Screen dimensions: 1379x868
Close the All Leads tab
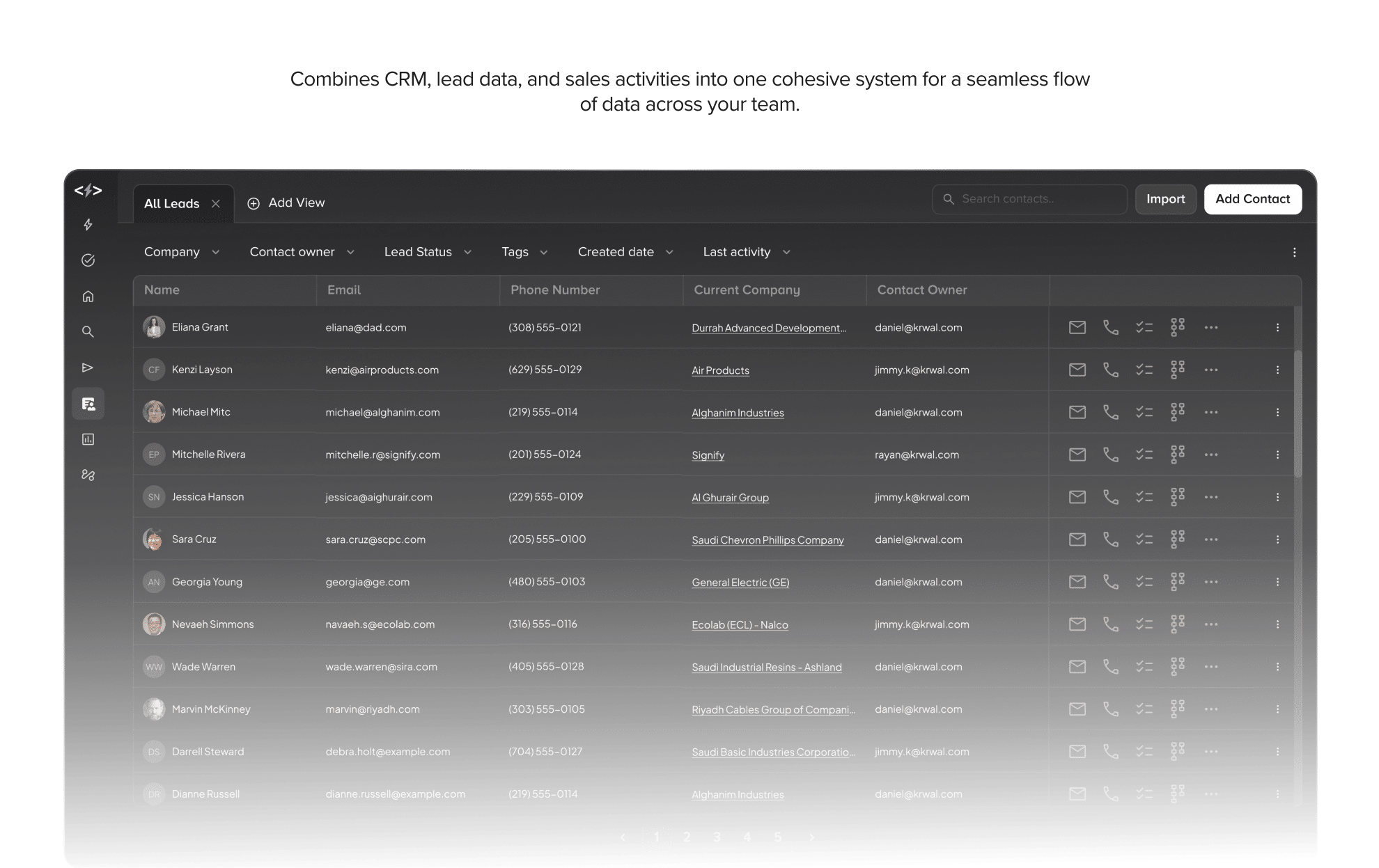(216, 203)
